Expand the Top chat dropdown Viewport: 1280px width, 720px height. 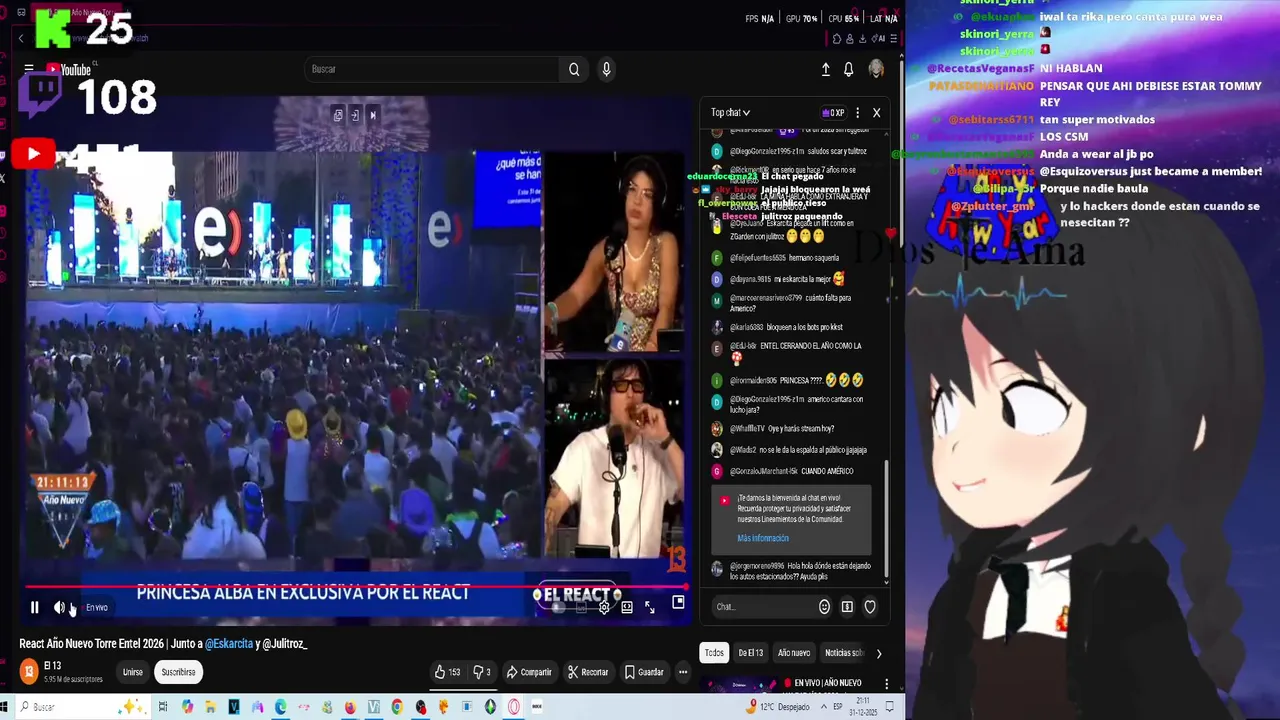click(730, 113)
